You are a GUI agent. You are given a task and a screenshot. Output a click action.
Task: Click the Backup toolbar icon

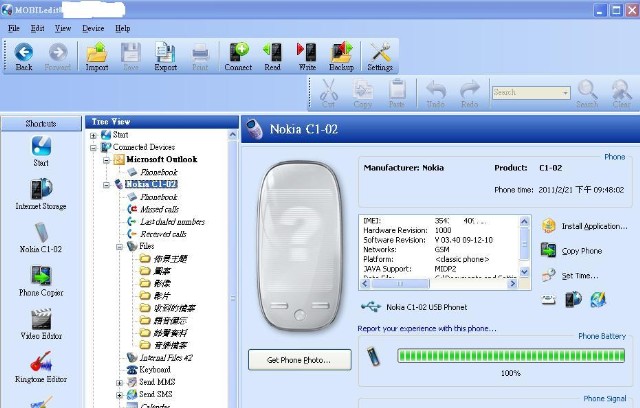point(341,55)
